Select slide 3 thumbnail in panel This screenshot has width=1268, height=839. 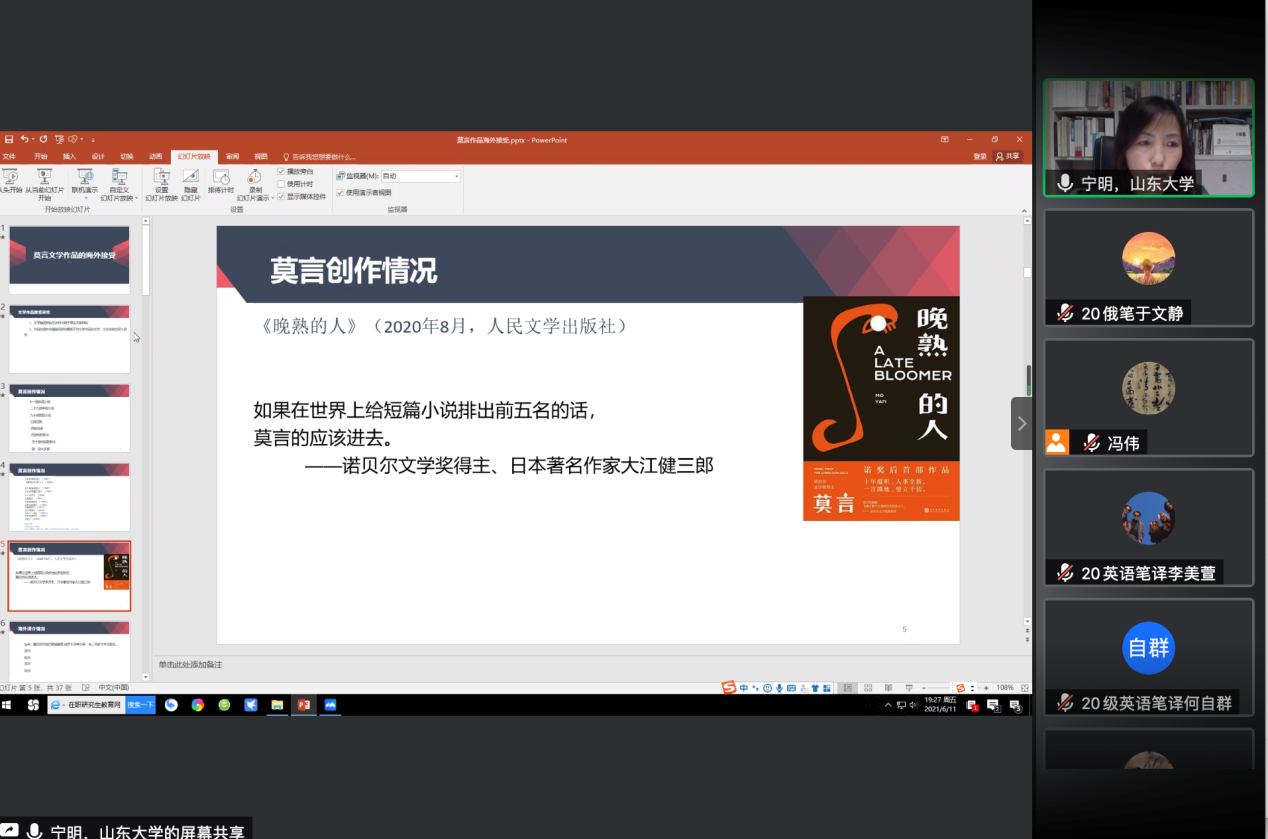pos(69,417)
